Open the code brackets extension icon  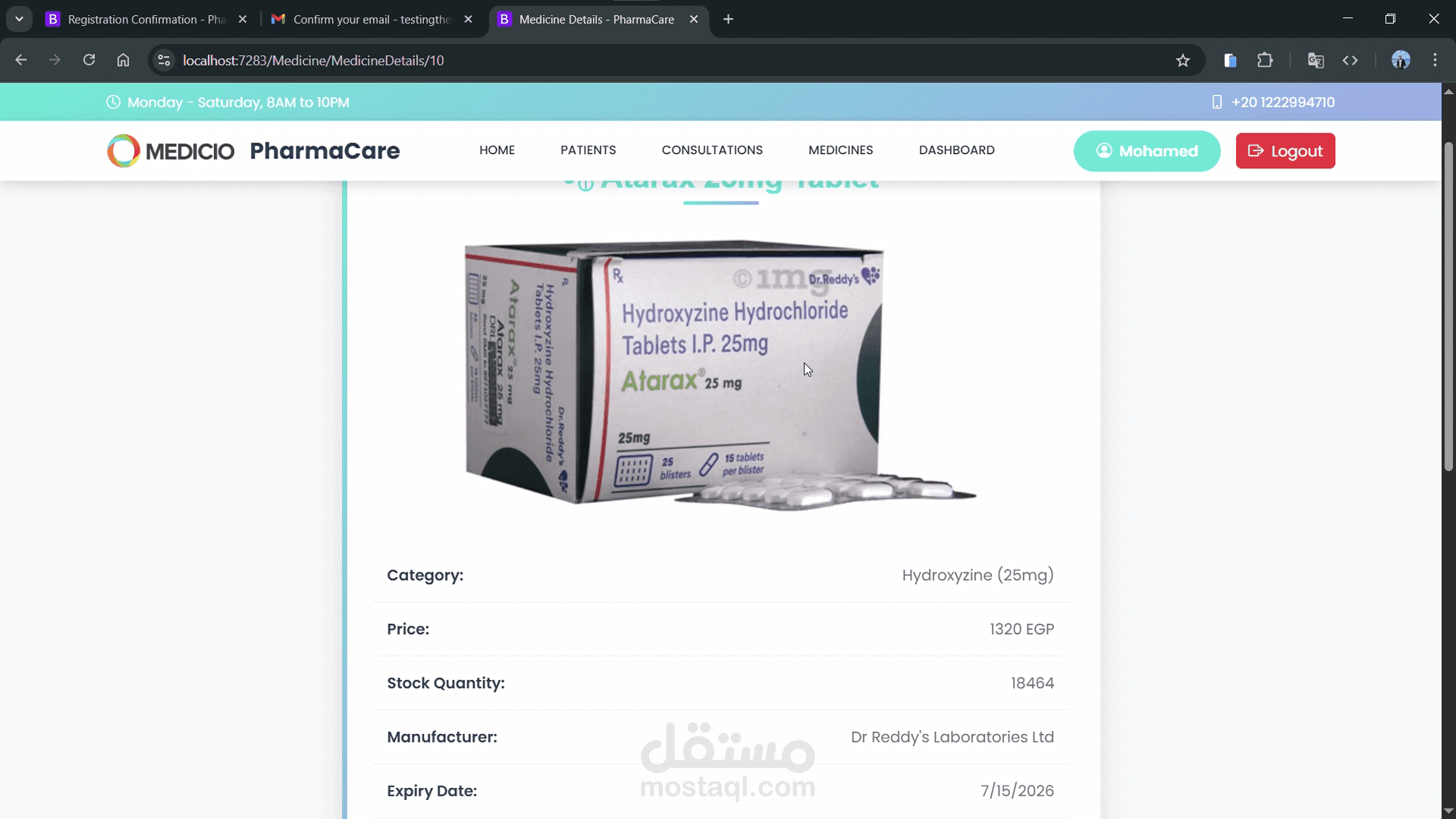tap(1350, 60)
